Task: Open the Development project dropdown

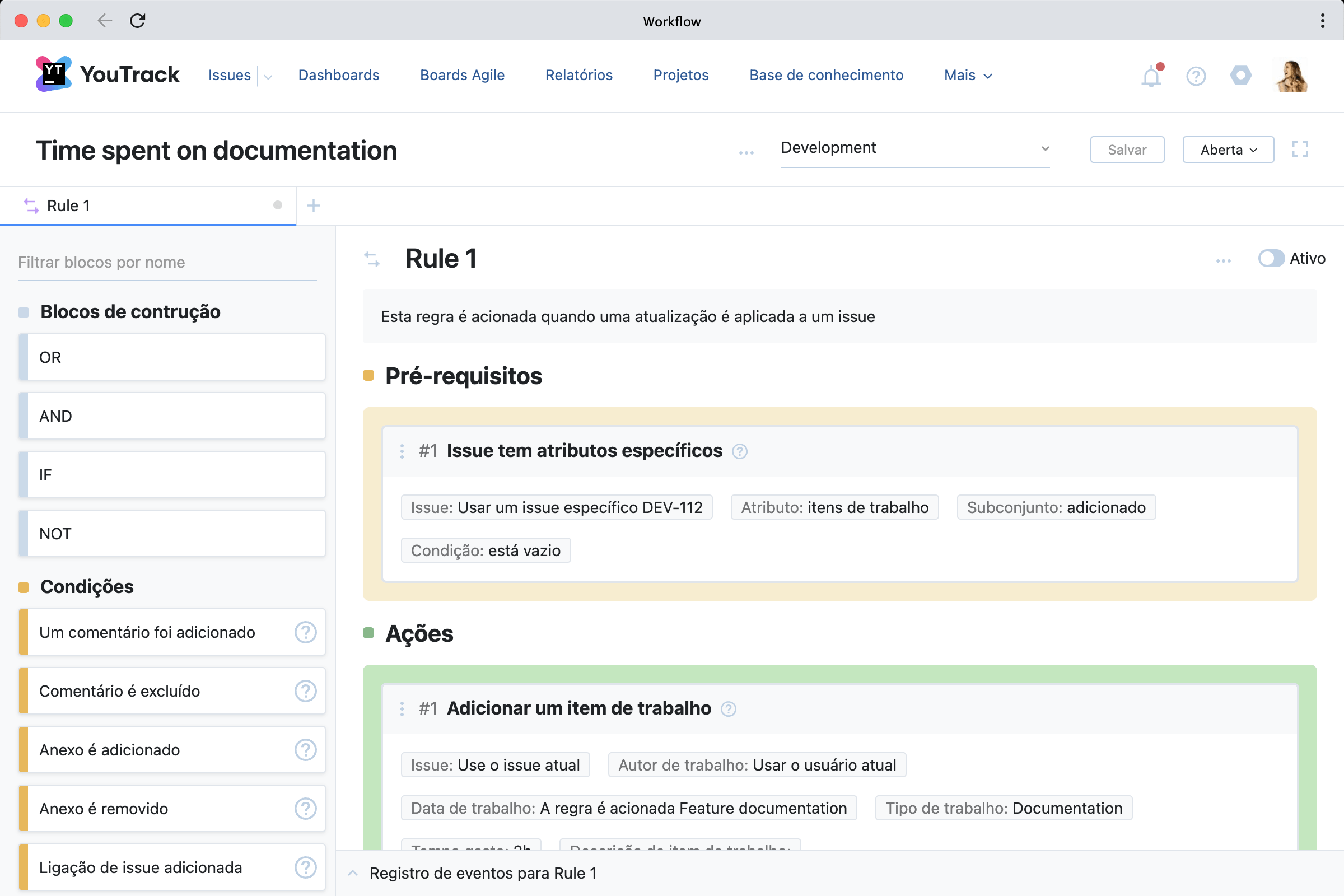Action: 914,148
